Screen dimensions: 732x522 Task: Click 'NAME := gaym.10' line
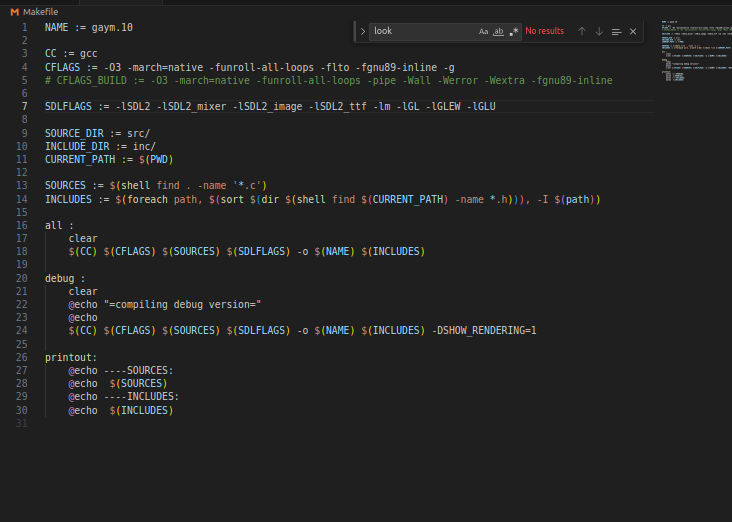click(x=89, y=28)
